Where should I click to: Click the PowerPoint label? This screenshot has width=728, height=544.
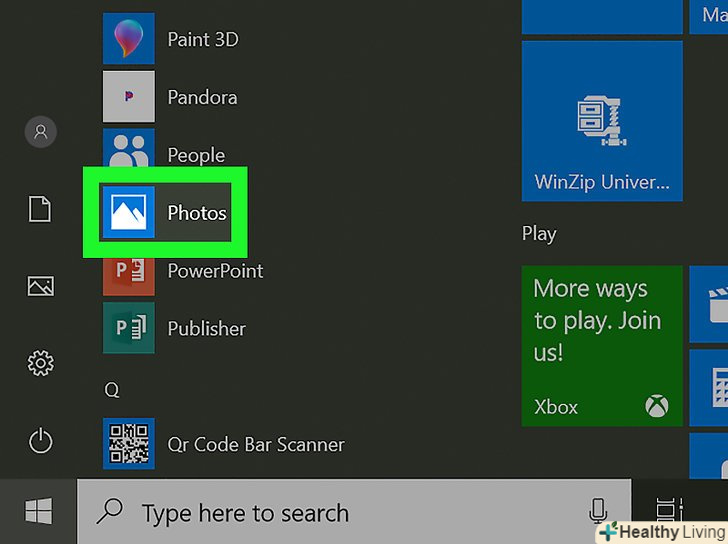(215, 271)
